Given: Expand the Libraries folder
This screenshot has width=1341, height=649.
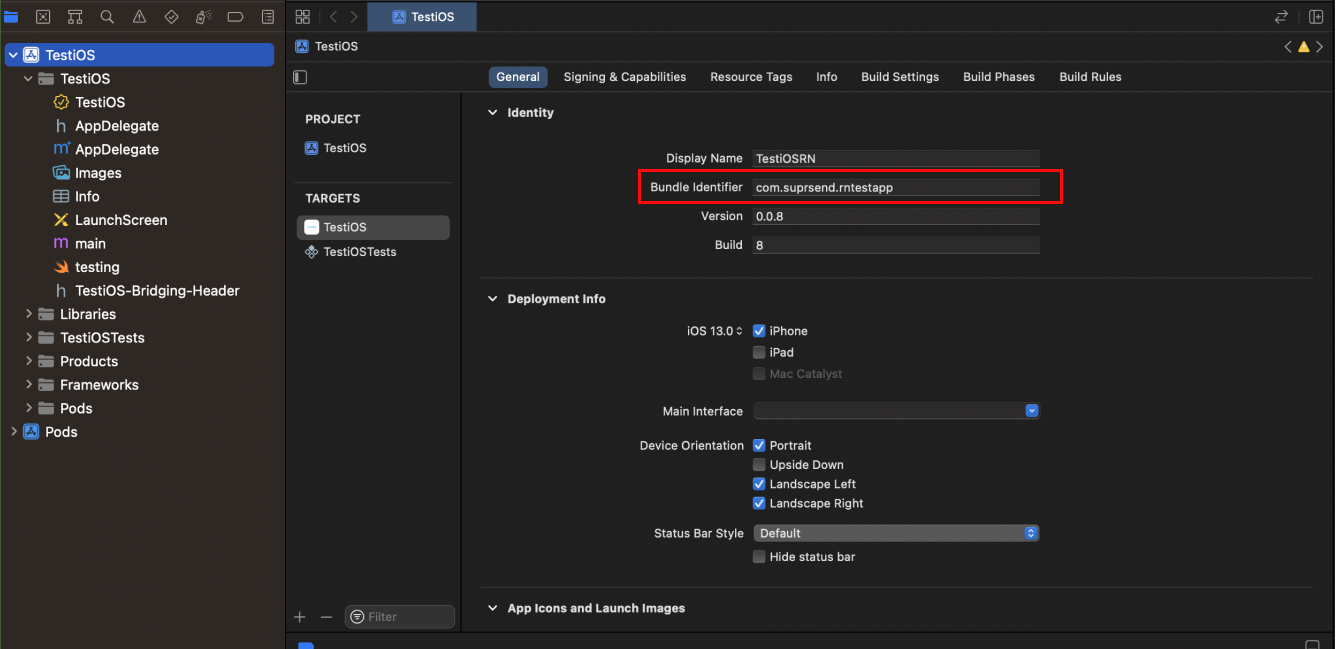Looking at the screenshot, I should point(27,314).
